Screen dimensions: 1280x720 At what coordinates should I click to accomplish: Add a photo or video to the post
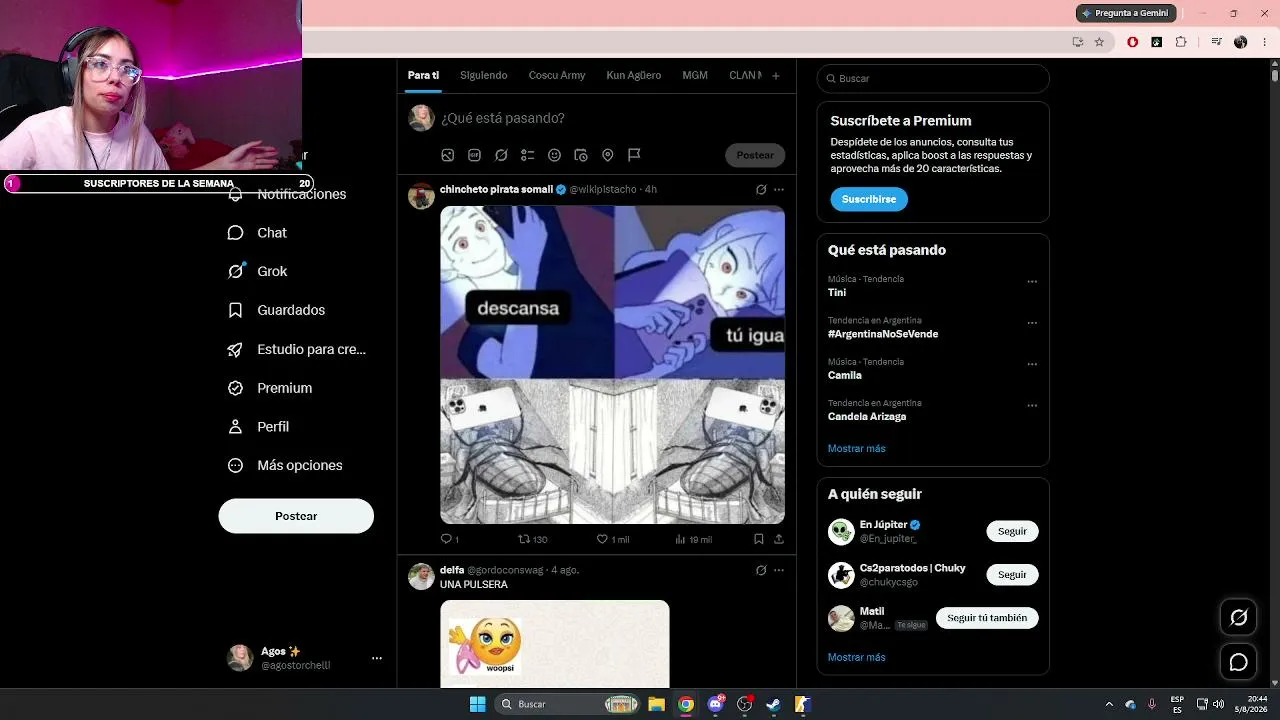[448, 155]
